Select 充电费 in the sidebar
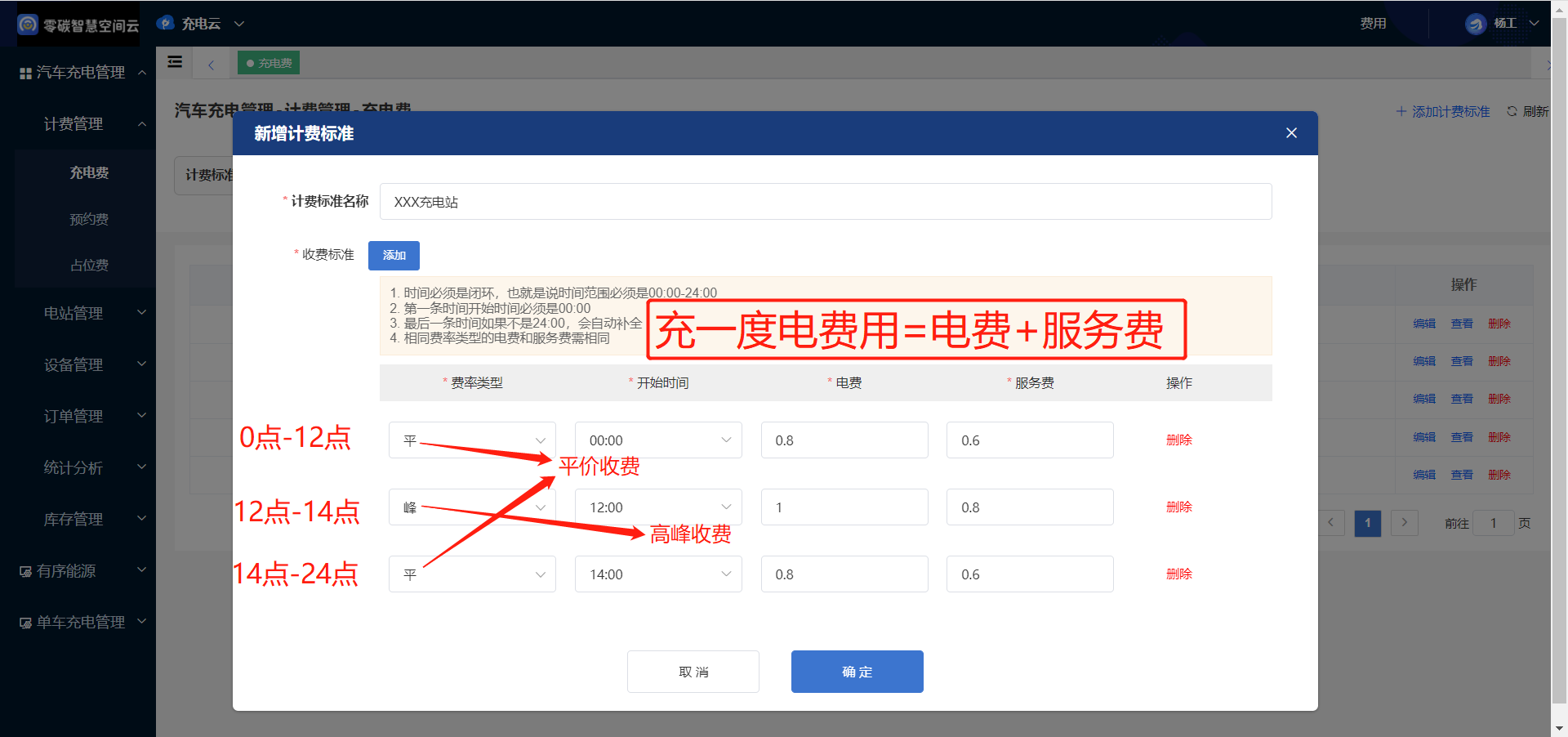The image size is (1568, 737). 89,172
